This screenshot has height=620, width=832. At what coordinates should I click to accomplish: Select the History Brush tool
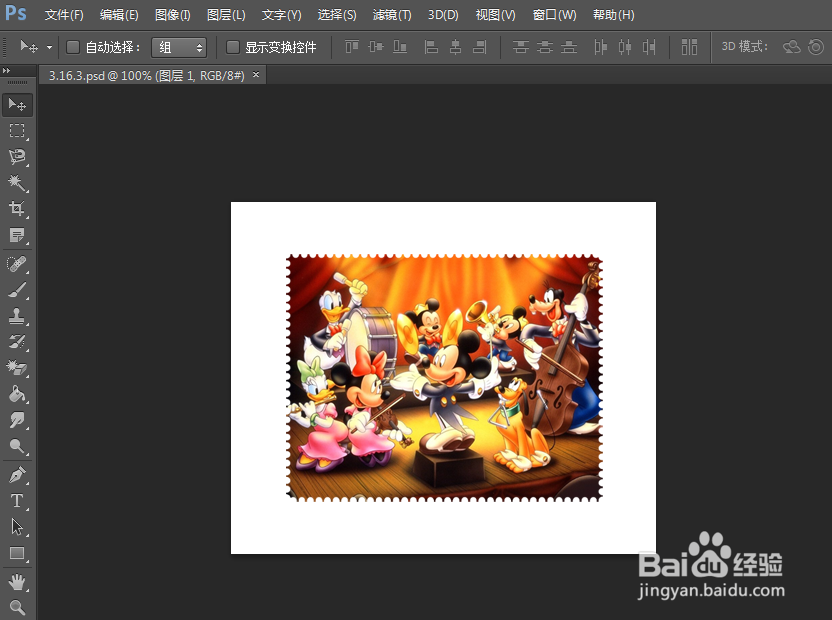coord(18,342)
